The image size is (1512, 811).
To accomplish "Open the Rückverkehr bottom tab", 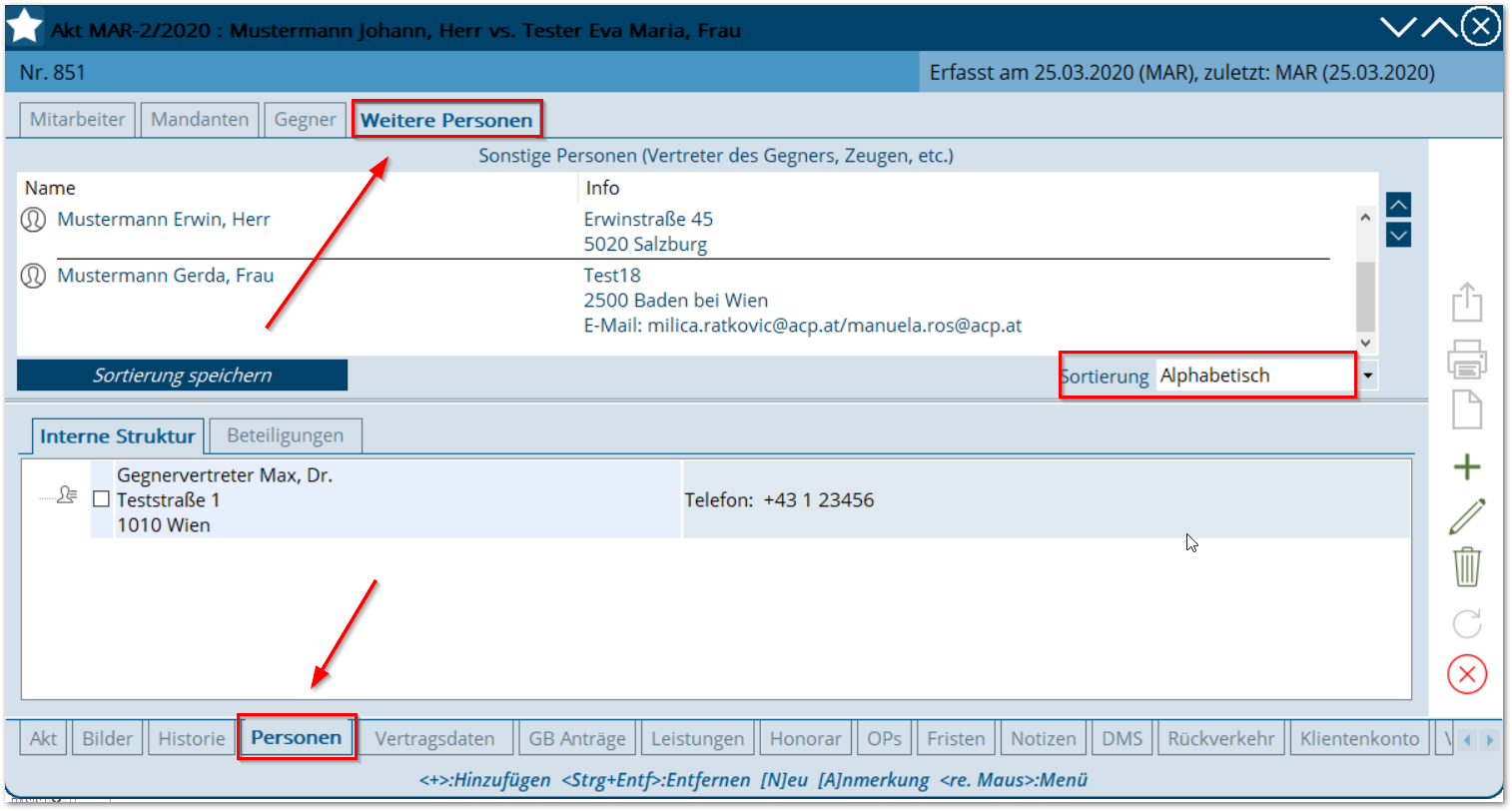I will pyautogui.click(x=1221, y=739).
